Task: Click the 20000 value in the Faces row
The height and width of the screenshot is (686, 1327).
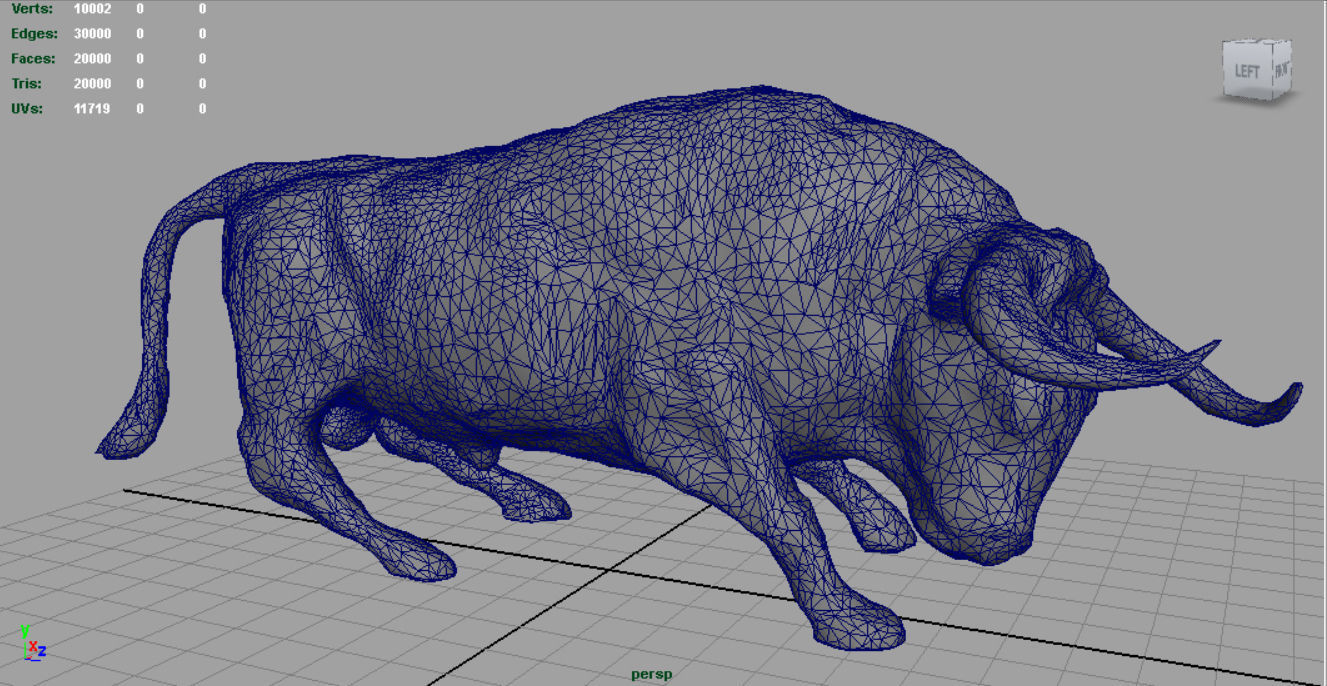Action: 92,59
